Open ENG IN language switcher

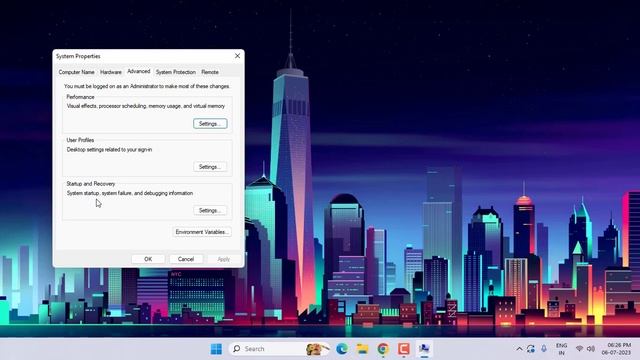[562, 349]
